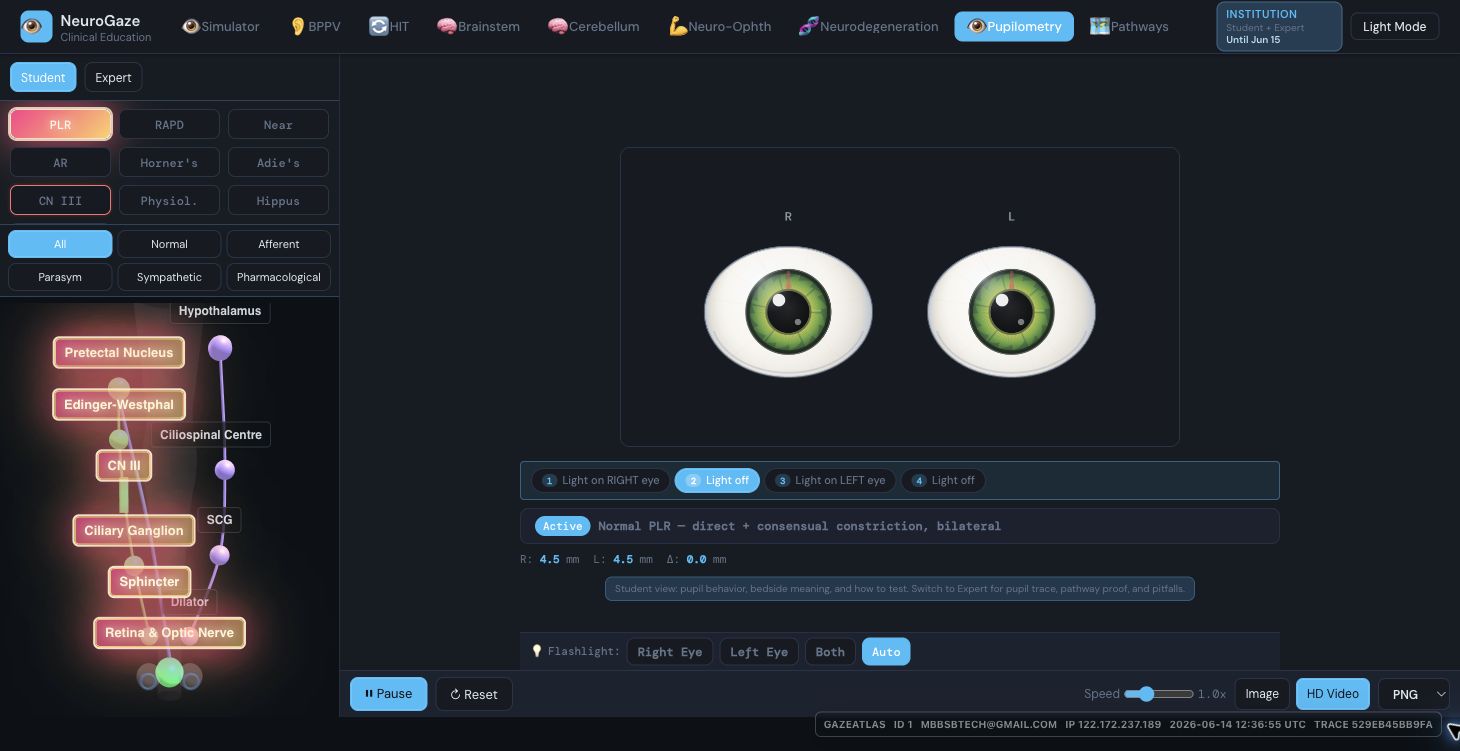1460x751 pixels.
Task: Select Expert view mode
Action: (x=113, y=77)
